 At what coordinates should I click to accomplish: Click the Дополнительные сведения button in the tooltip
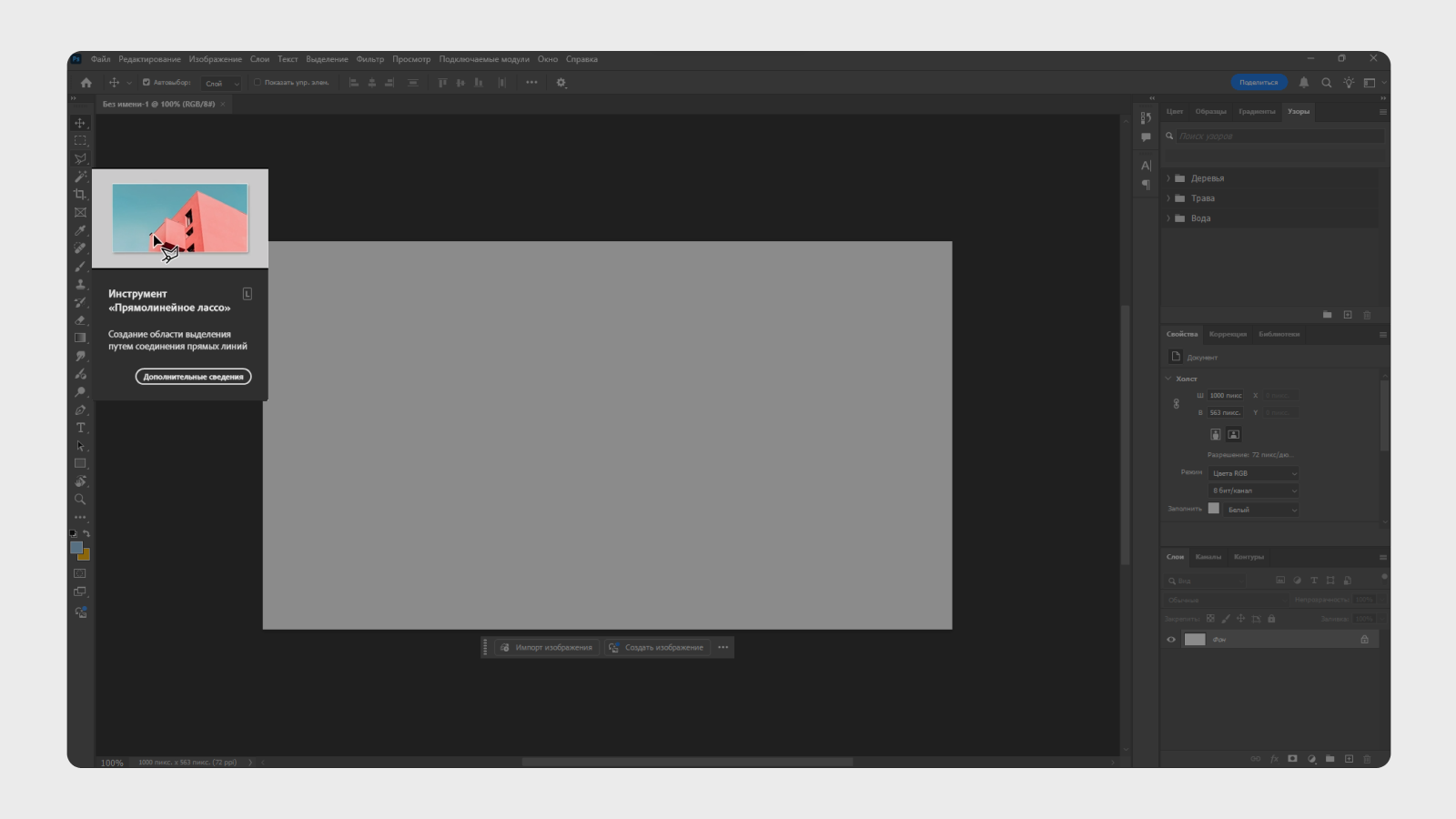(x=192, y=376)
